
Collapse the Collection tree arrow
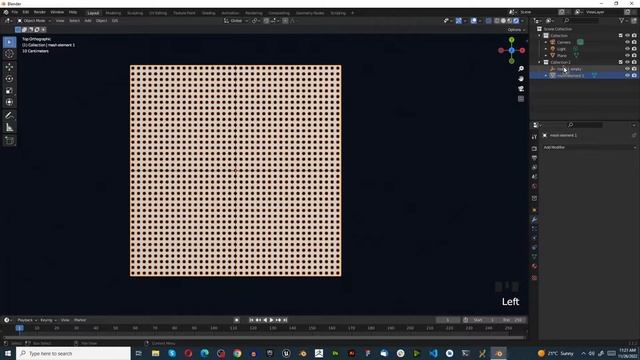(540, 36)
